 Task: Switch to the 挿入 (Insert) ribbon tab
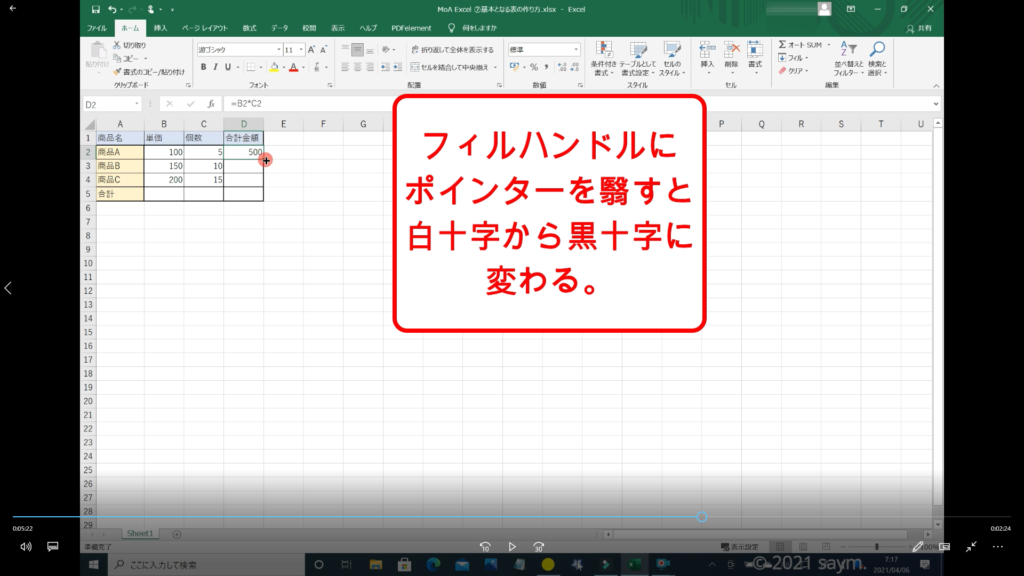pyautogui.click(x=160, y=28)
